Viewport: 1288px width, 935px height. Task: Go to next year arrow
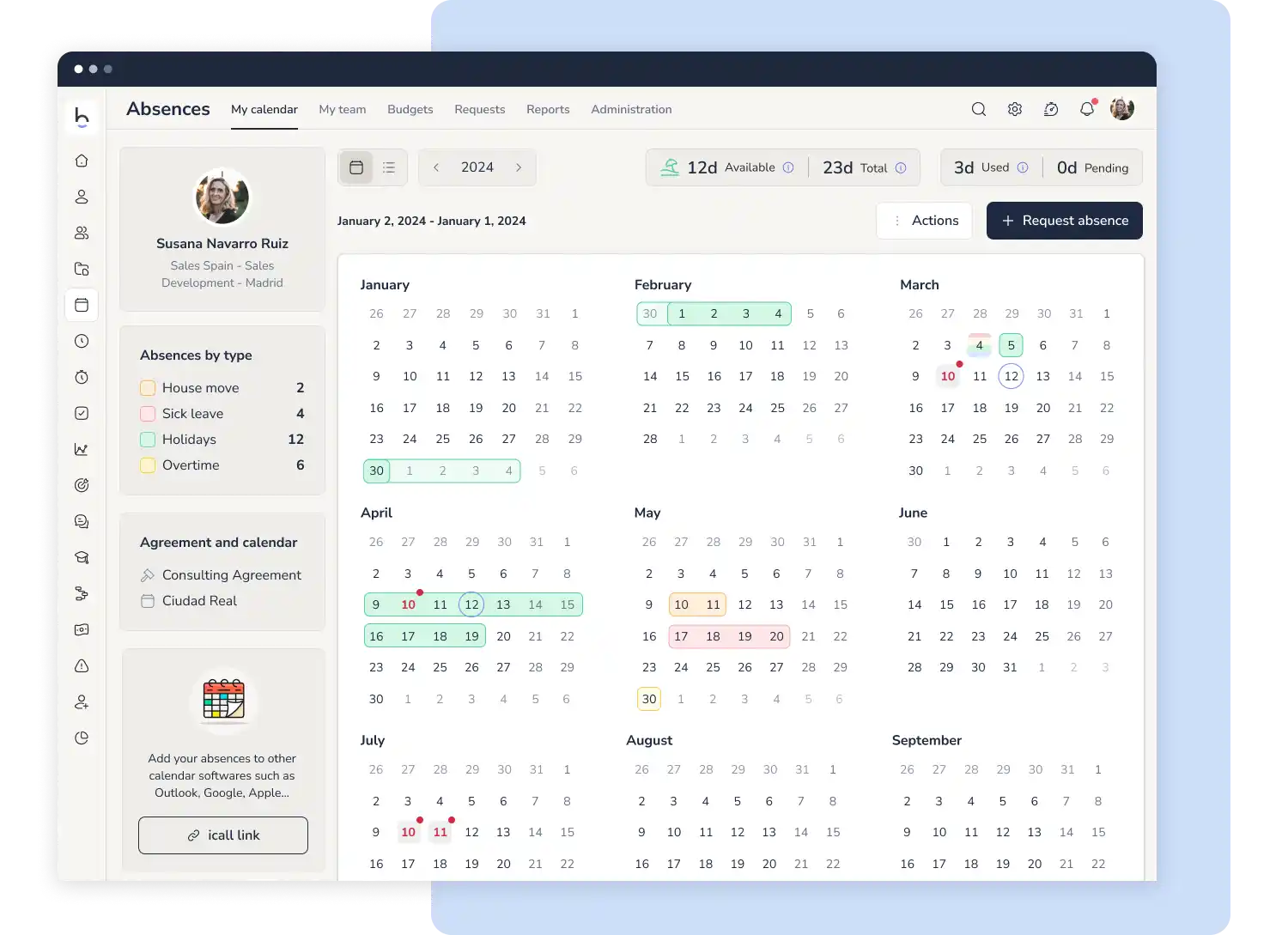(519, 167)
